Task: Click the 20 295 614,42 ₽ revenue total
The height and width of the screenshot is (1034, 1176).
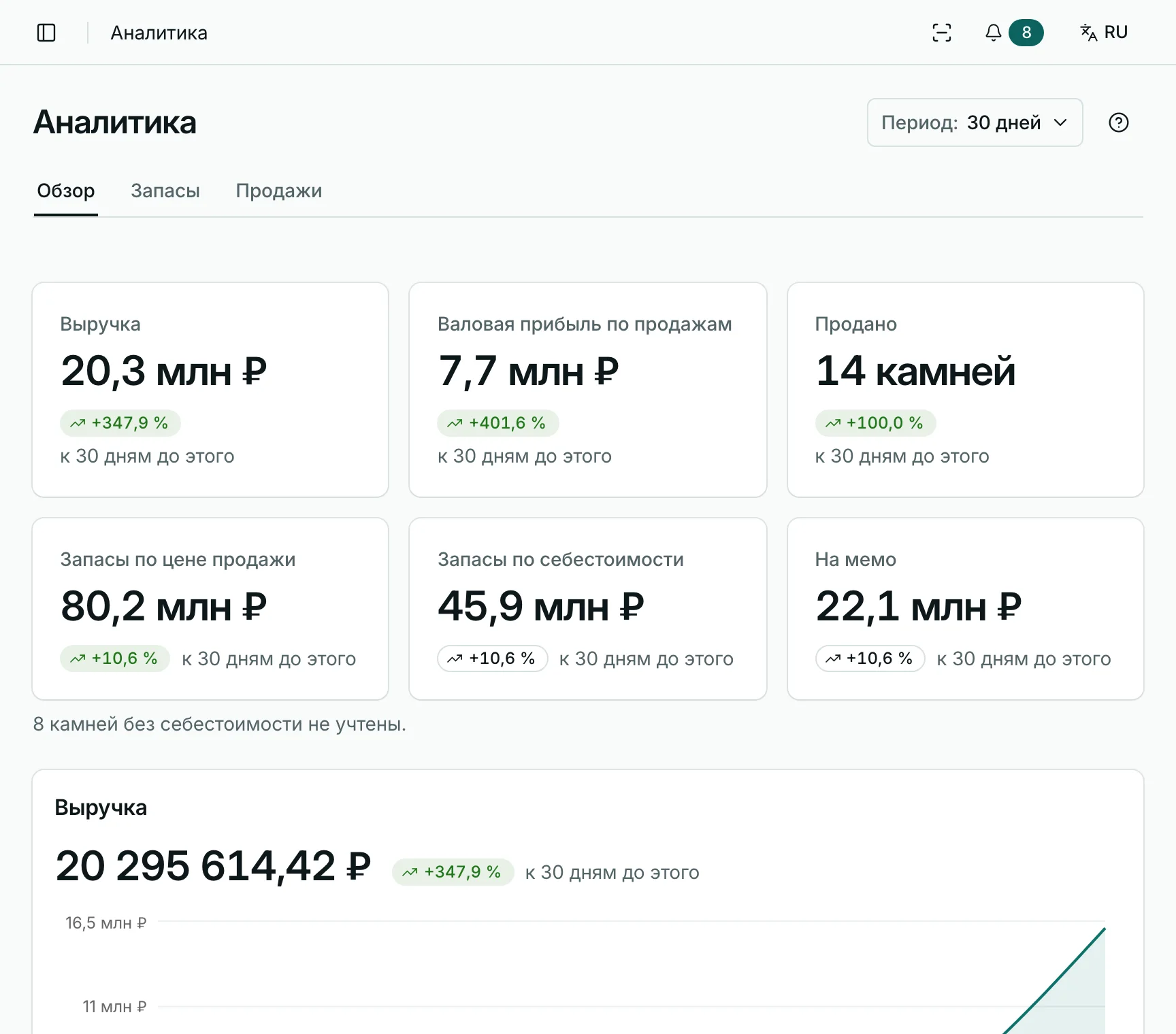Action: [213, 866]
